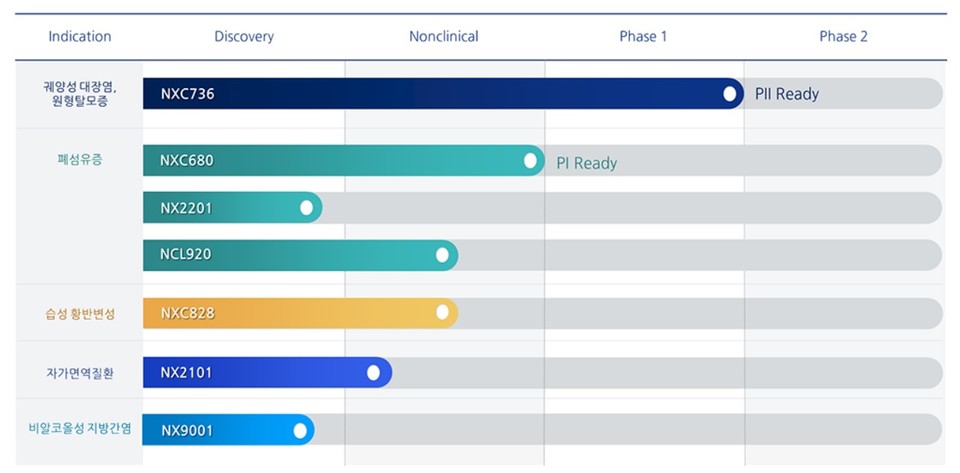This screenshot has width=960, height=473.
Task: Click the Phase 2 column header
Action: 843,37
